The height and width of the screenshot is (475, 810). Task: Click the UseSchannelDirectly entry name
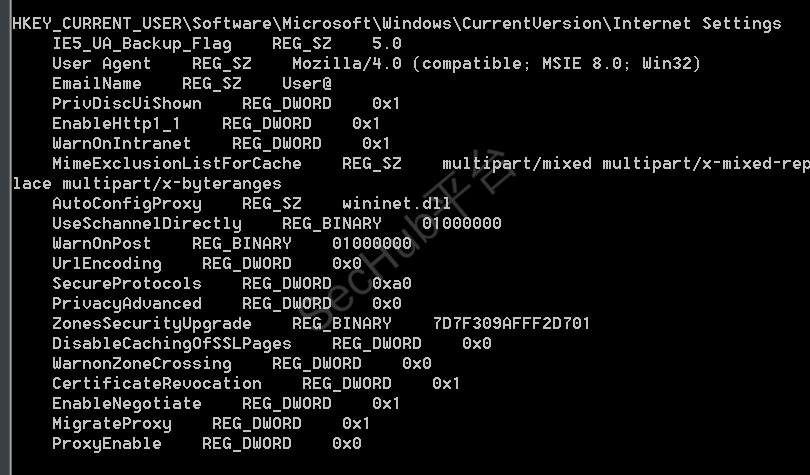(x=146, y=223)
